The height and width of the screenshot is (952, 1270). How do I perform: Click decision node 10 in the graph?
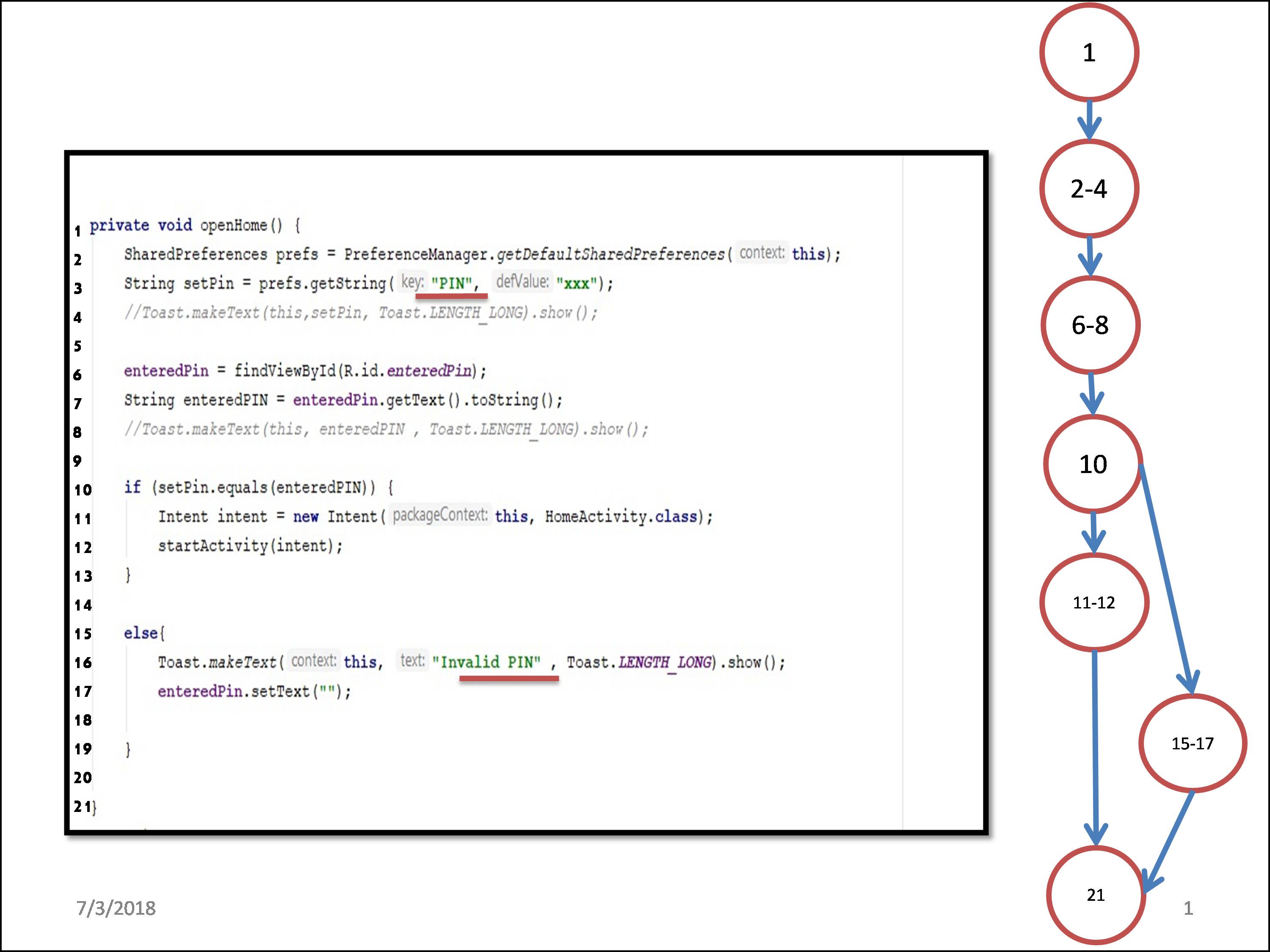point(1093,464)
